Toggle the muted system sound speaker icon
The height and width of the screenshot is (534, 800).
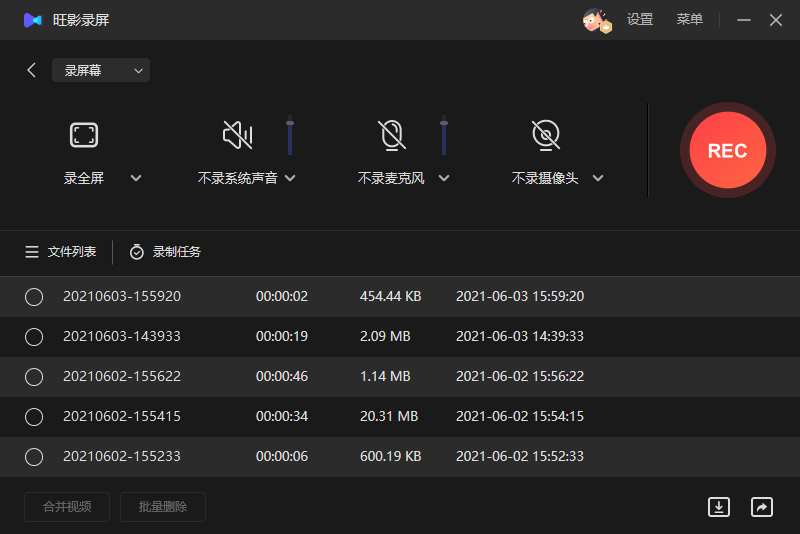[x=238, y=135]
